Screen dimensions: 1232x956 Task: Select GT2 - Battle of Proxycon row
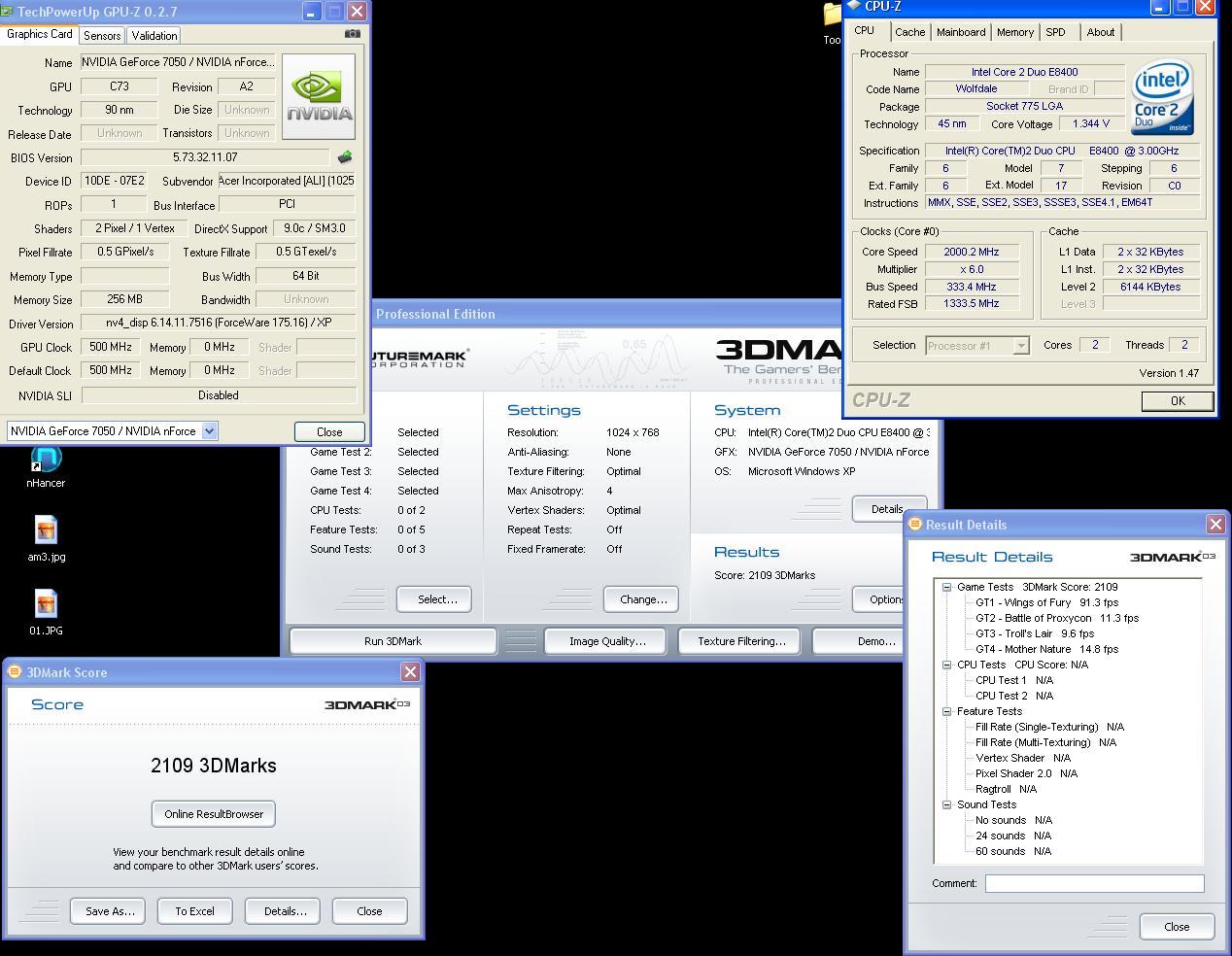[x=1057, y=618]
